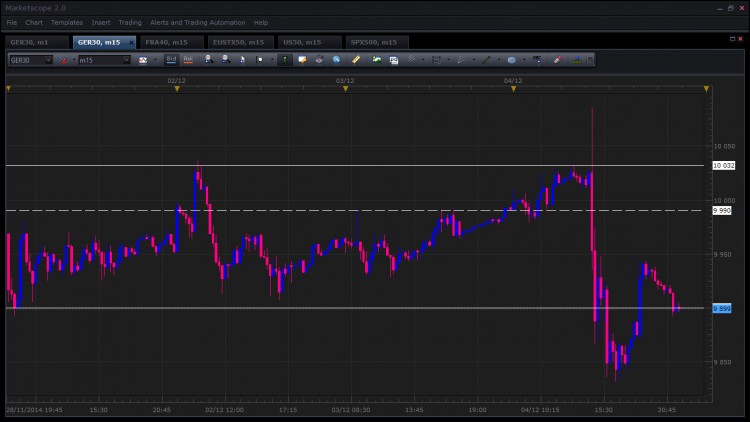Select the fan lines drawing tool
Image resolution: width=750 pixels, height=422 pixels.
click(461, 60)
